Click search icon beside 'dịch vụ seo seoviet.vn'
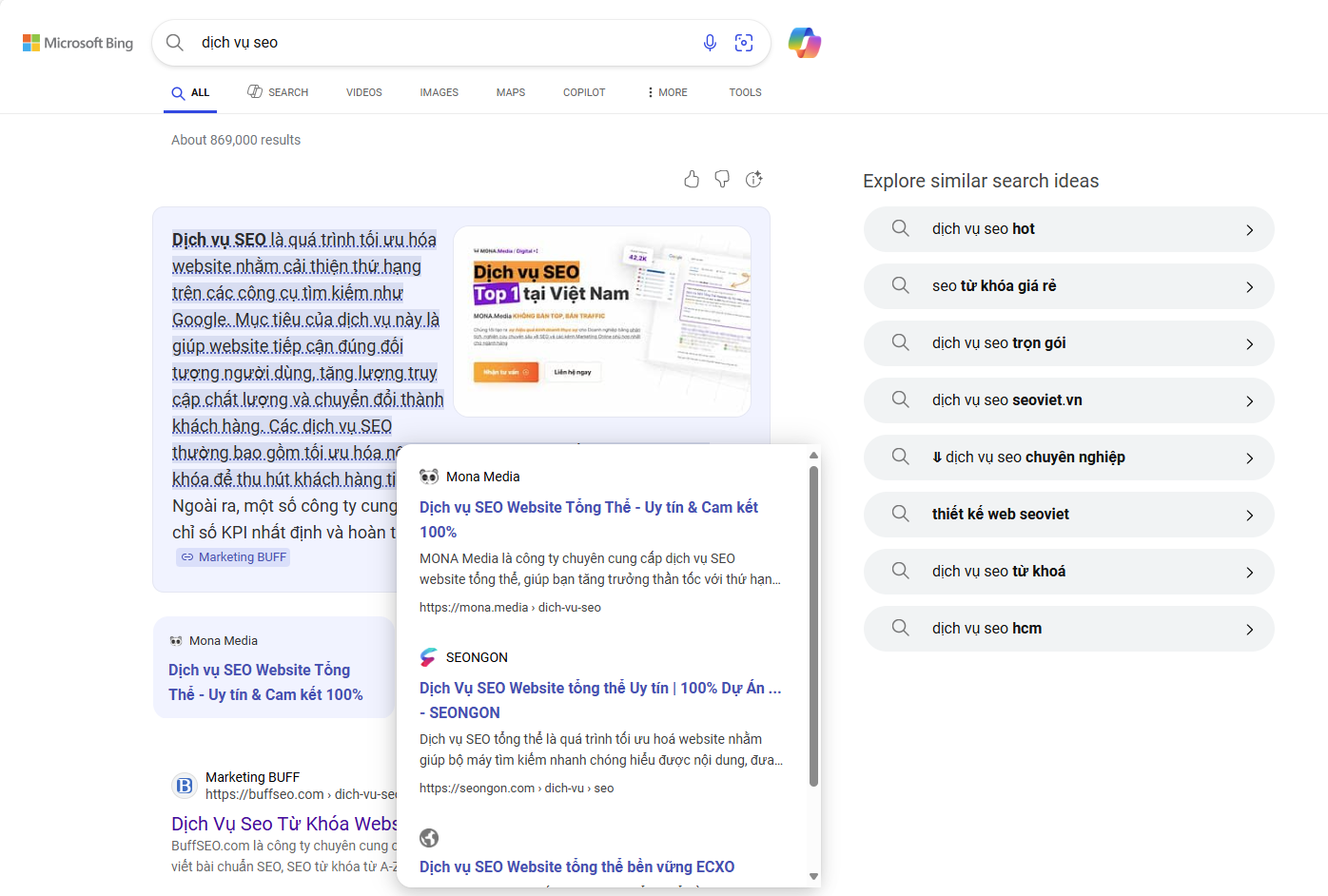1328x896 pixels. tap(901, 399)
